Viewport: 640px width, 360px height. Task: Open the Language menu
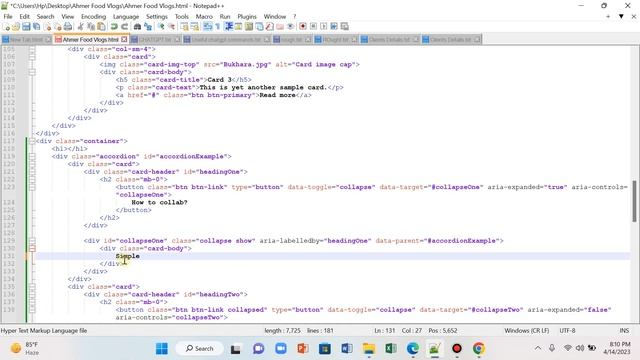[x=126, y=16]
